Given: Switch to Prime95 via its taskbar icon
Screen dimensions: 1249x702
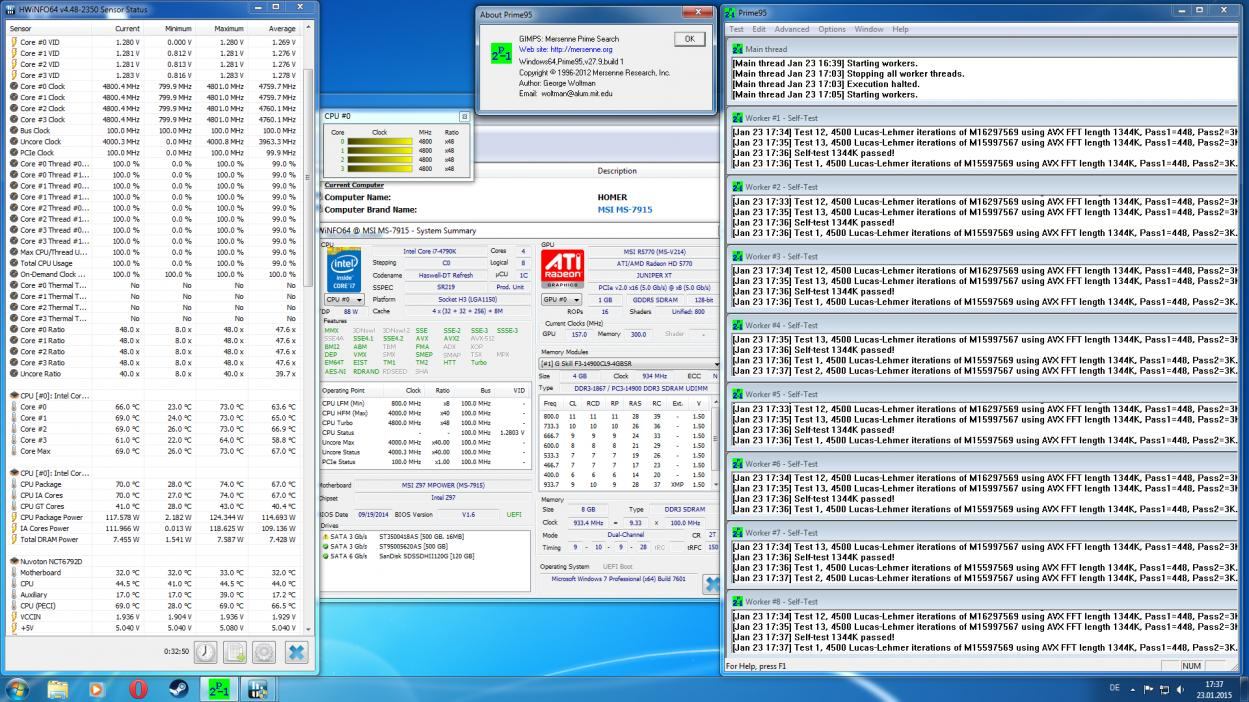Looking at the screenshot, I should 218,688.
